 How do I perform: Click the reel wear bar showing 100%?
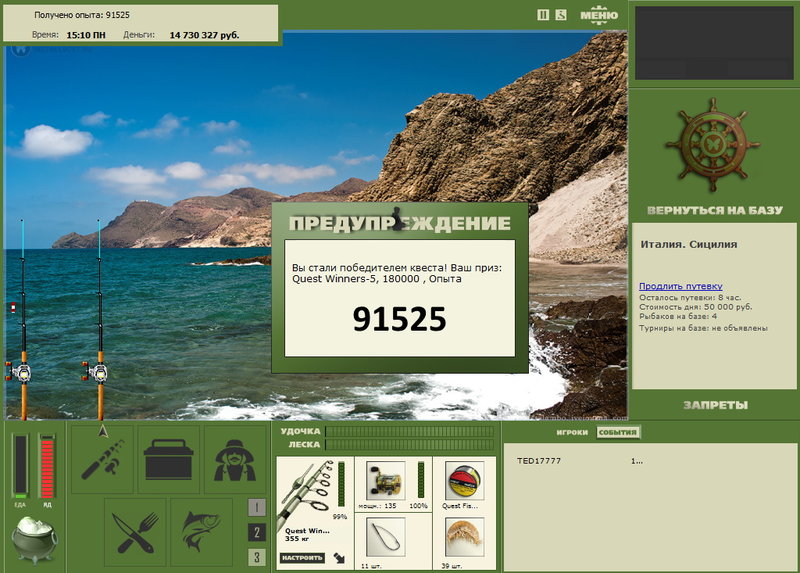pos(421,480)
